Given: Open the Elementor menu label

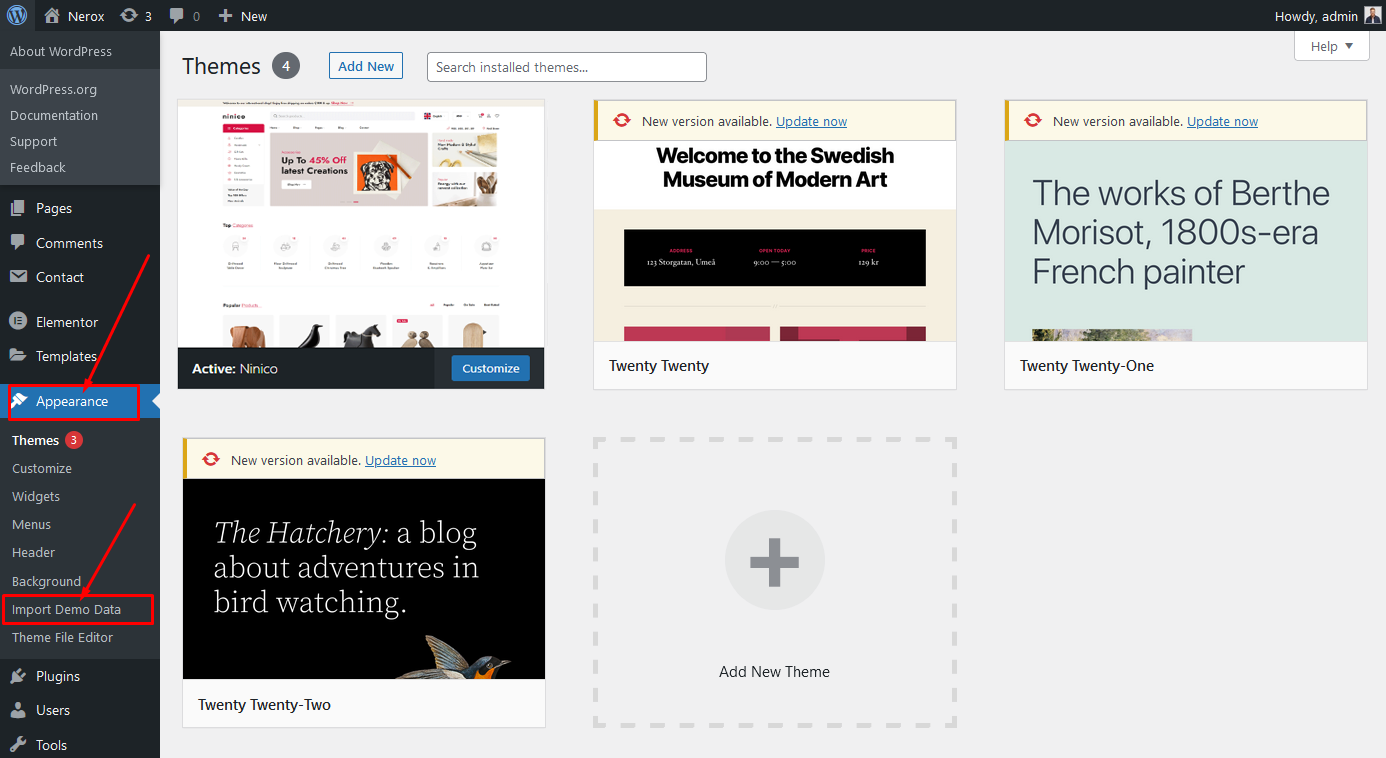Looking at the screenshot, I should tap(67, 322).
